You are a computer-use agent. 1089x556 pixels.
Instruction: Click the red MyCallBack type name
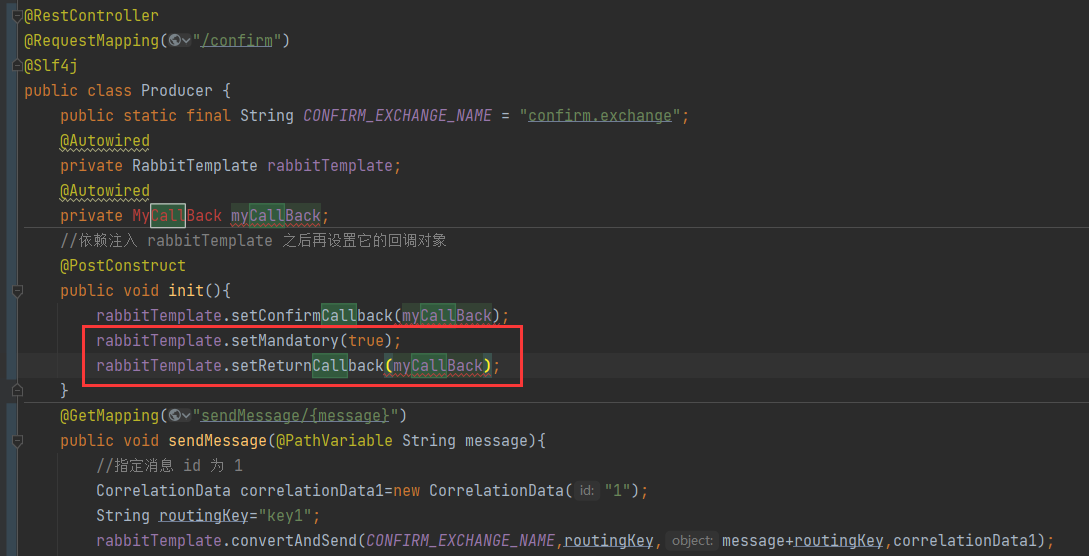(x=177, y=216)
